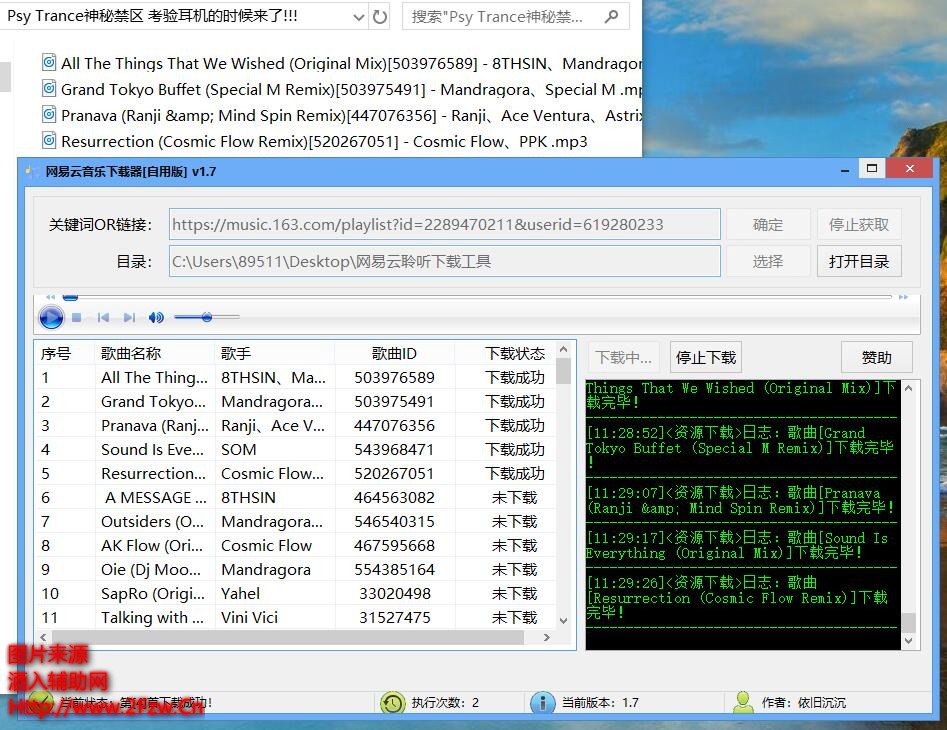Viewport: 947px width, 730px height.
Task: Click the rewind arrows beside seek bar
Action: (51, 297)
